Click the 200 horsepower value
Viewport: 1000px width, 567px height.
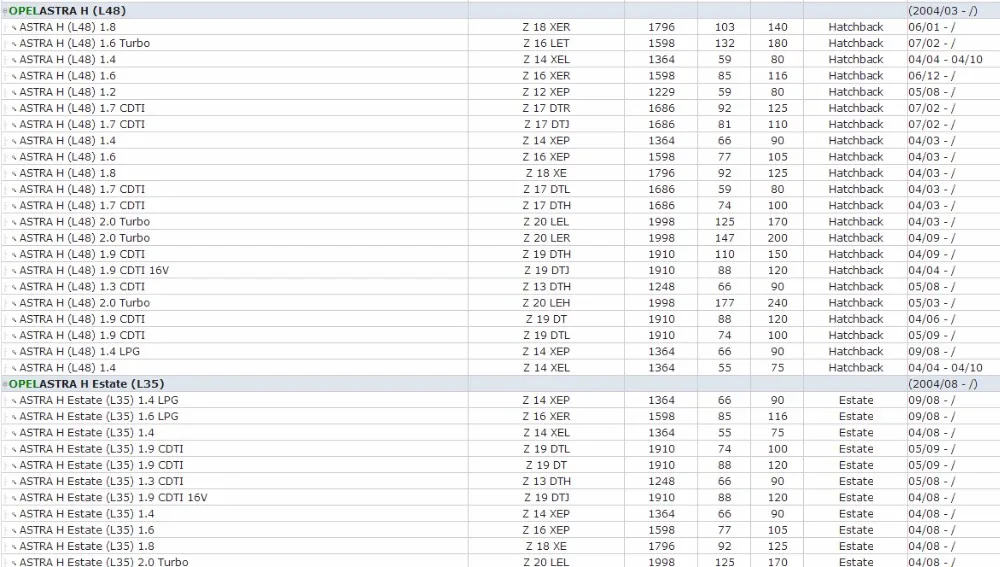pyautogui.click(x=777, y=238)
